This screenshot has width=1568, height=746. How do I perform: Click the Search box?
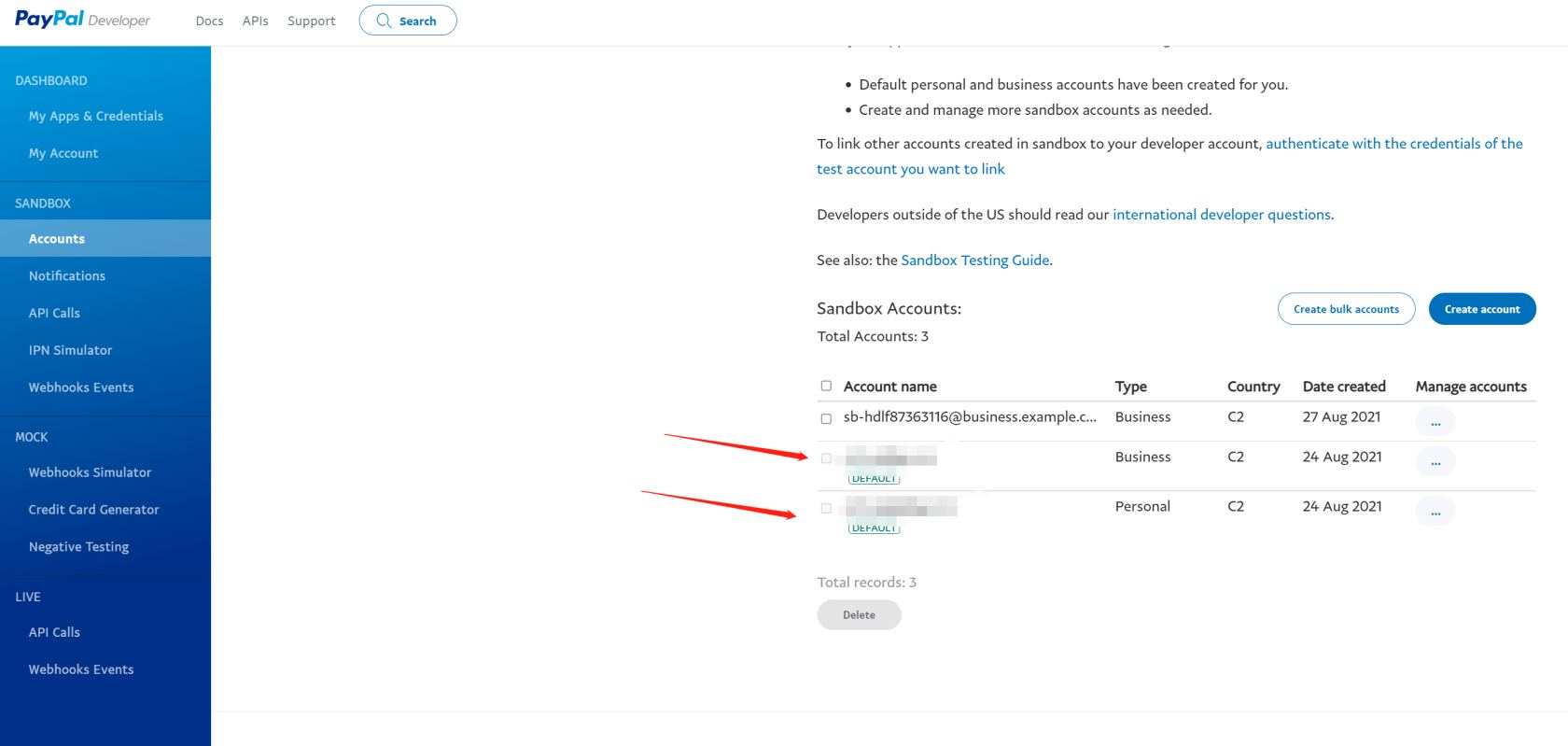408,21
